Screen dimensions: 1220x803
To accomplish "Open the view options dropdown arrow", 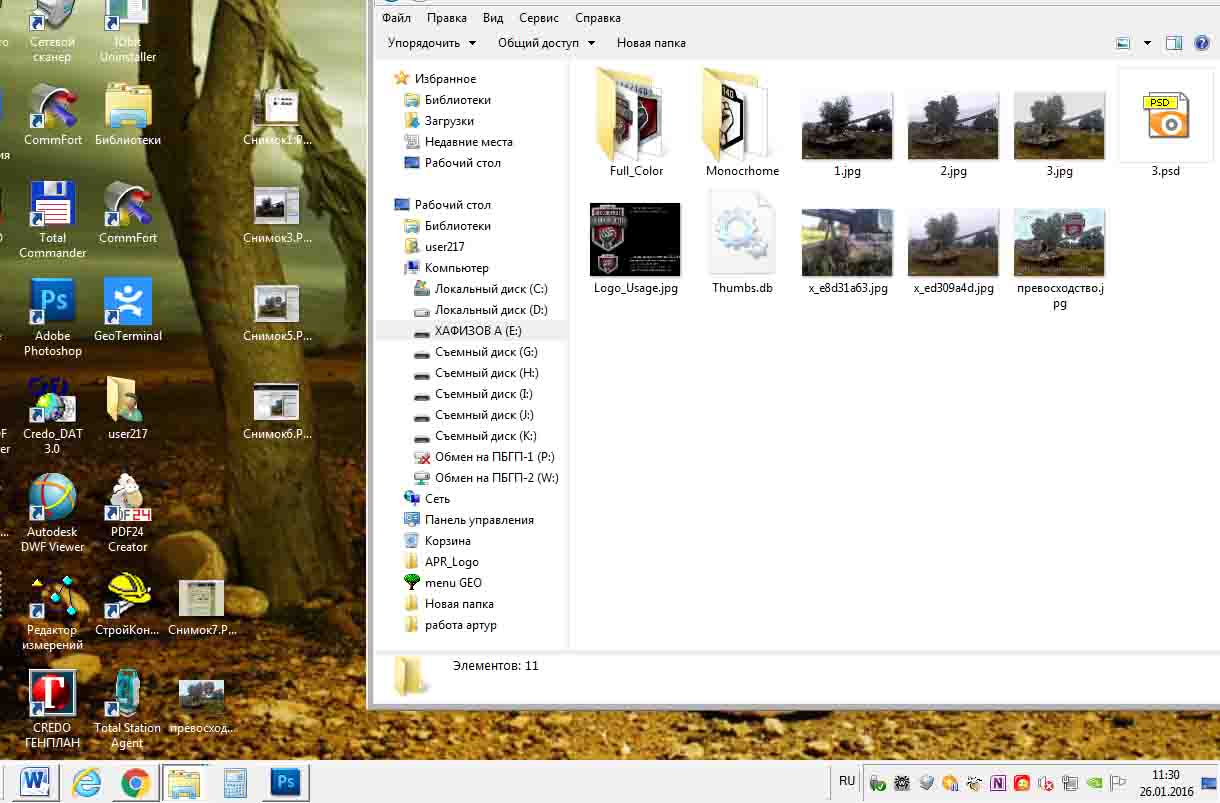I will tap(1147, 43).
